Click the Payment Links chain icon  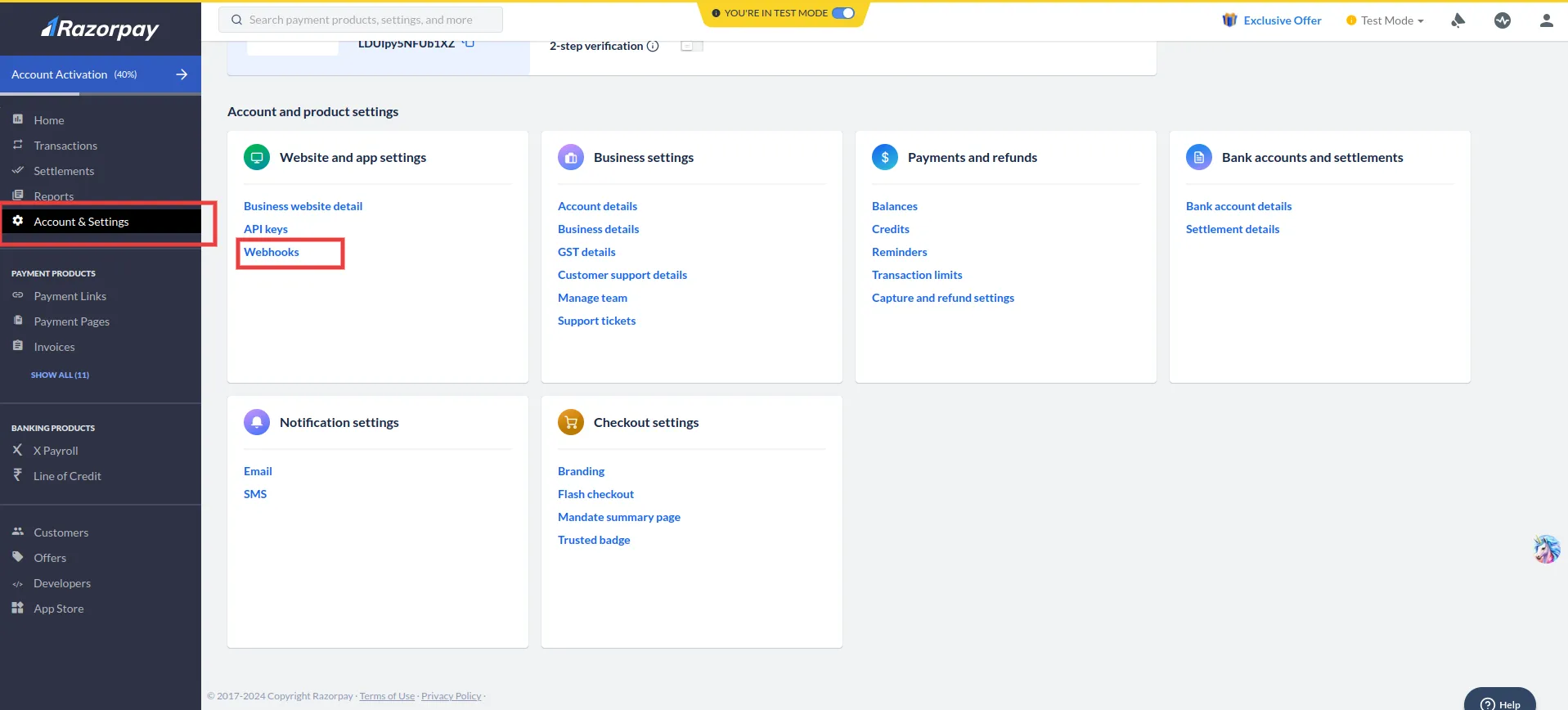[x=18, y=295]
